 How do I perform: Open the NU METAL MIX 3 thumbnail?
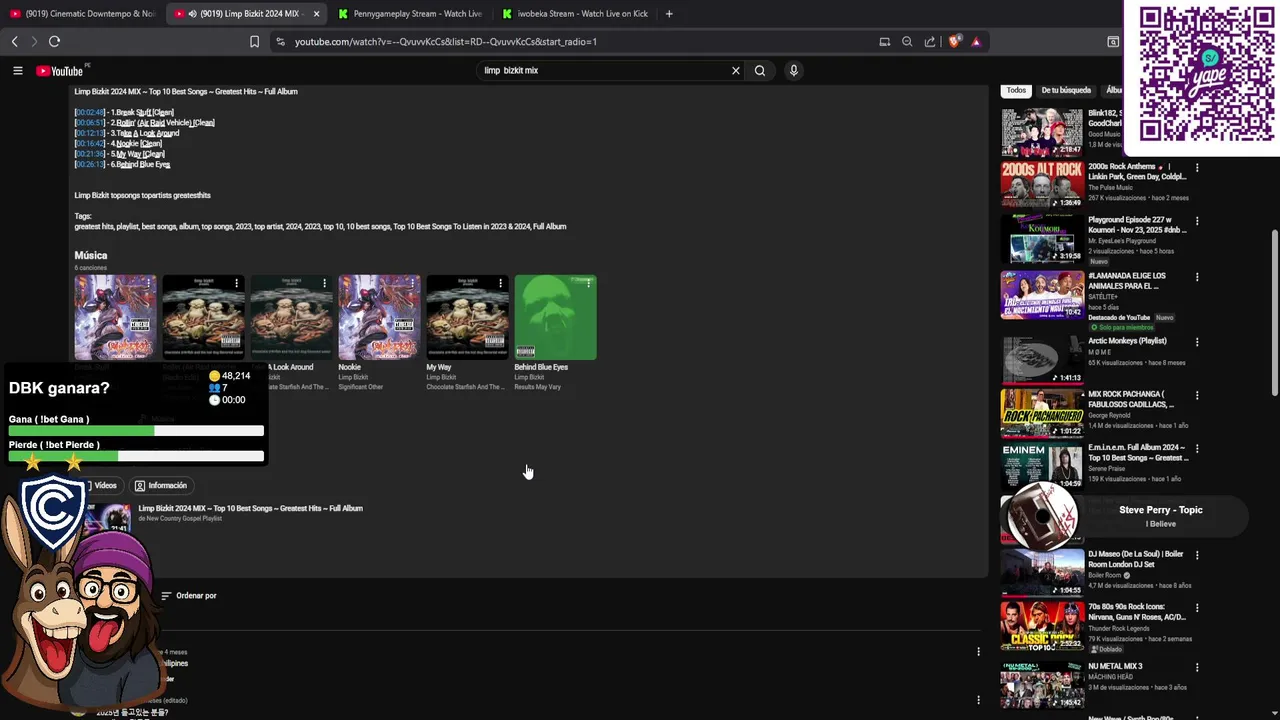point(1042,685)
